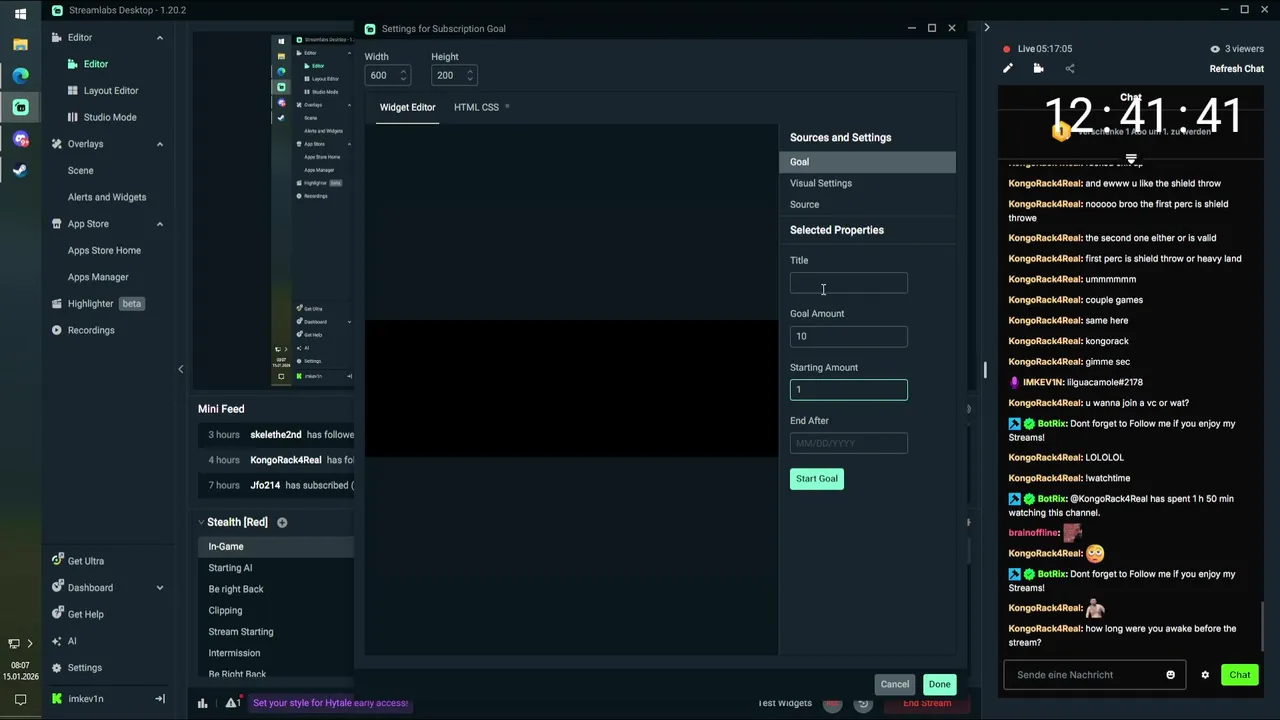Add a scene with the plus icon
The image size is (1280, 720).
[x=282, y=522]
